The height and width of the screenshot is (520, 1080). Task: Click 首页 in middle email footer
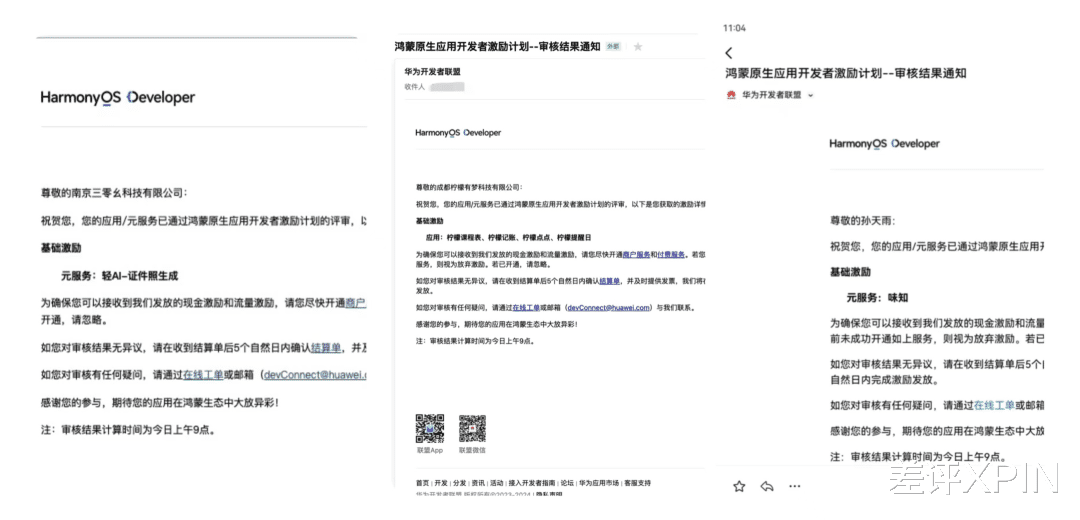point(422,483)
